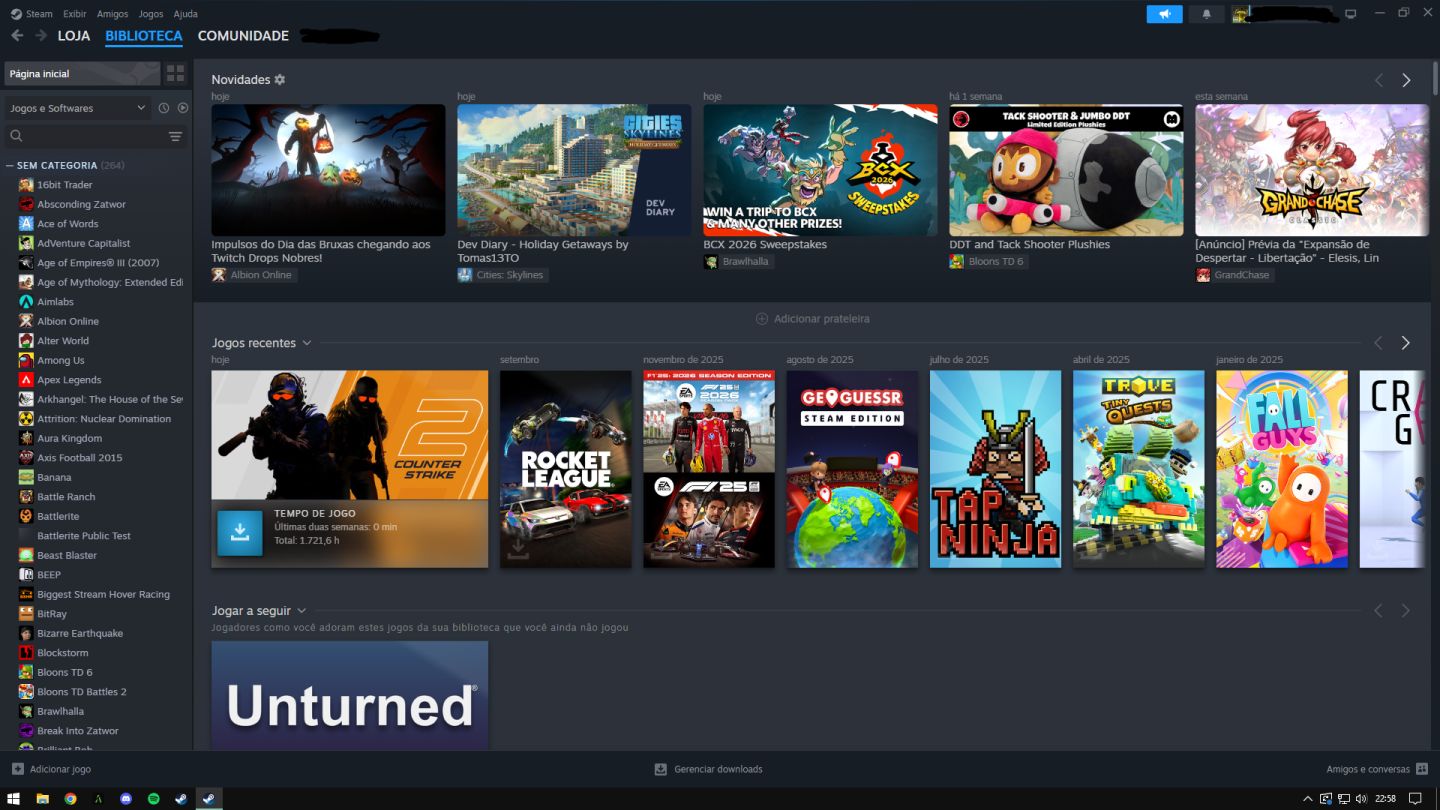Open the Unturned banner in Jogar a seguir
The image size is (1440, 810).
click(350, 695)
